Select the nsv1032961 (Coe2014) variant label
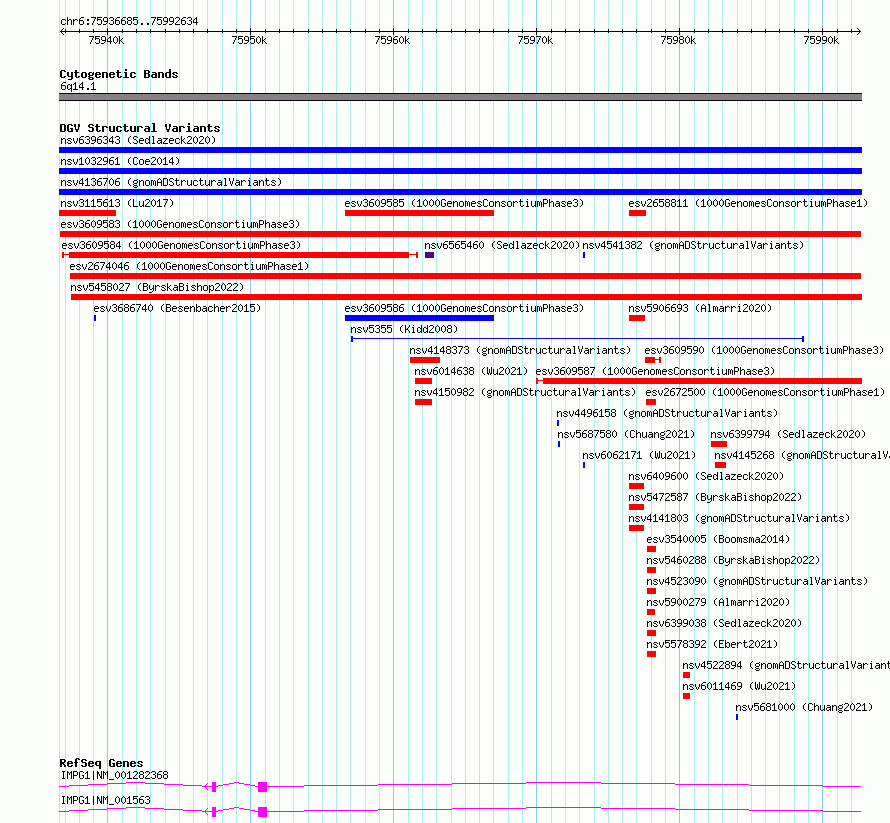 point(120,161)
